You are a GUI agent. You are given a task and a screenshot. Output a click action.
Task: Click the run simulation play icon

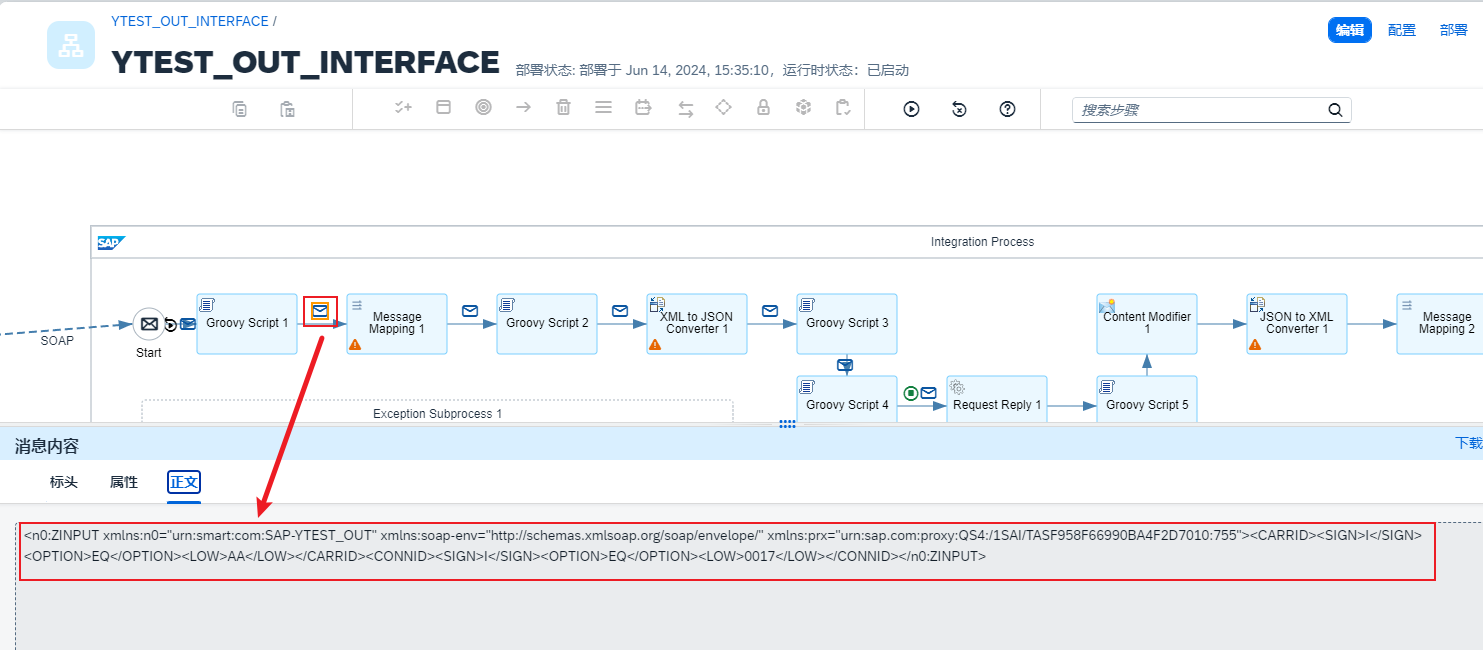coord(911,109)
